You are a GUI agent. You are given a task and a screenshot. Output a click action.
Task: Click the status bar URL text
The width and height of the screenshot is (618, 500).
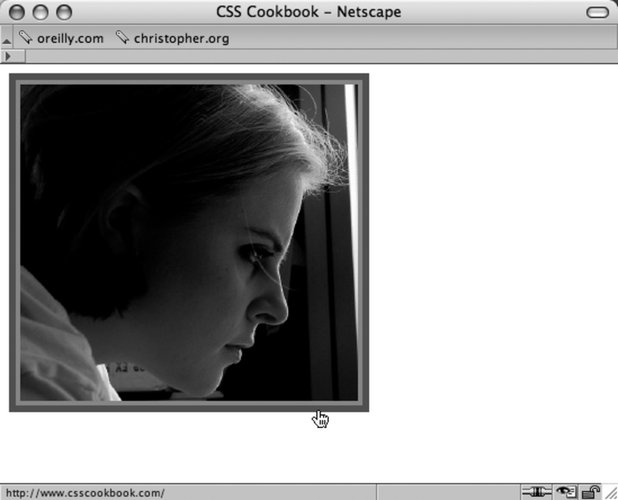pyautogui.click(x=85, y=493)
